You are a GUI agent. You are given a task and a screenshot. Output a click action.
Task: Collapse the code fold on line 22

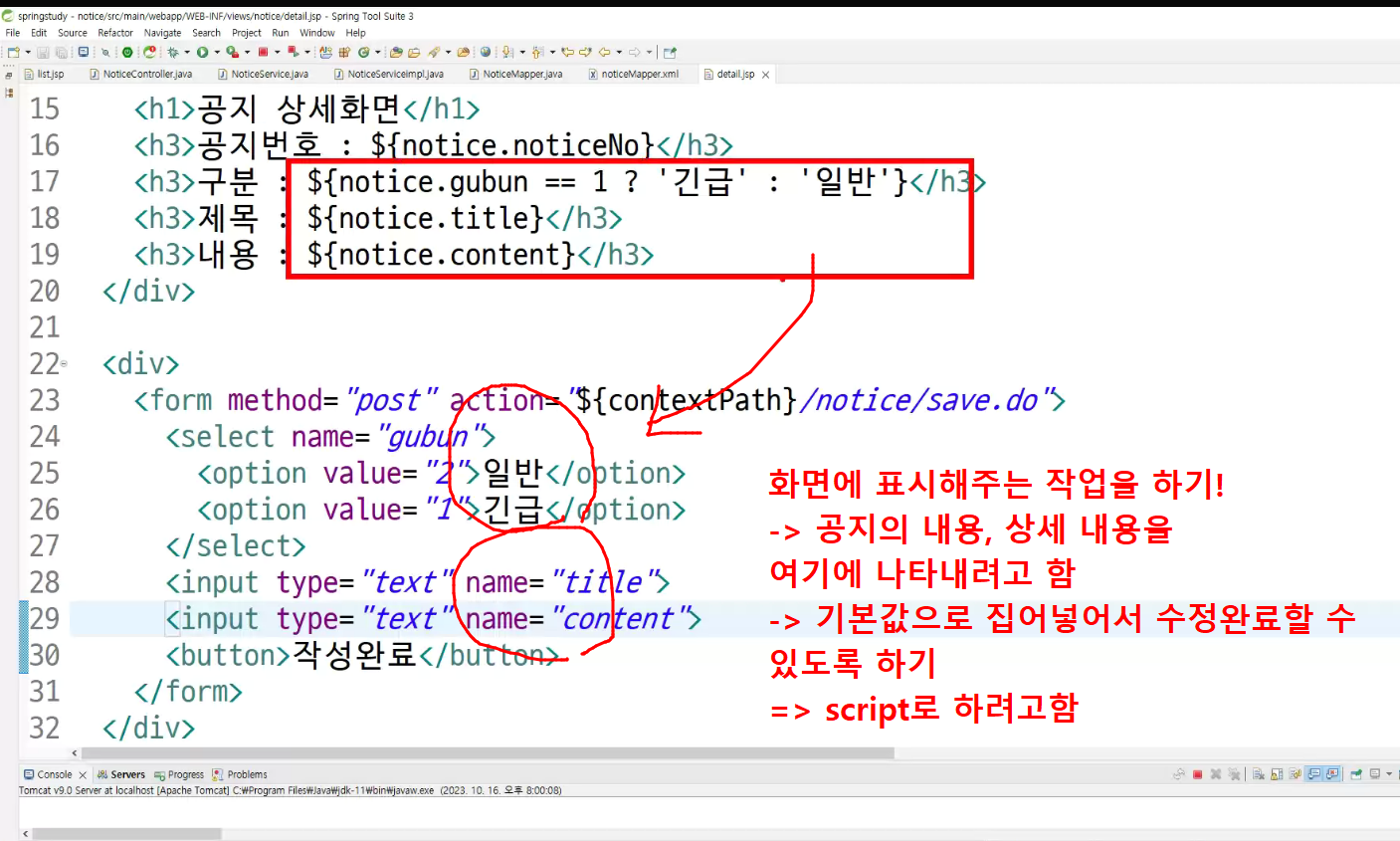(65, 364)
